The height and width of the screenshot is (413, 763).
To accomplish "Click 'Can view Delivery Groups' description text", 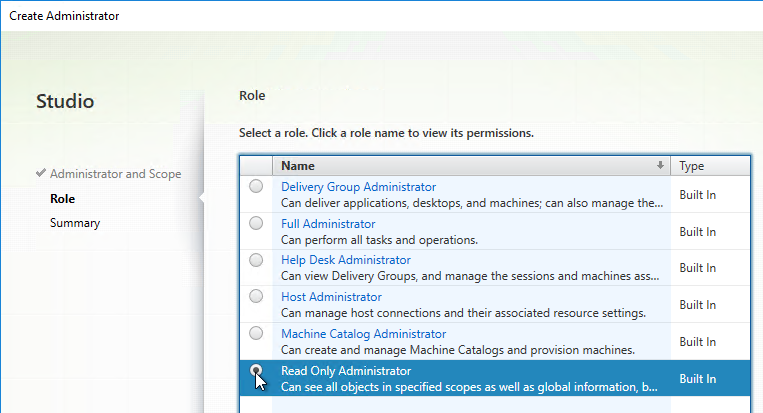I will coord(470,276).
